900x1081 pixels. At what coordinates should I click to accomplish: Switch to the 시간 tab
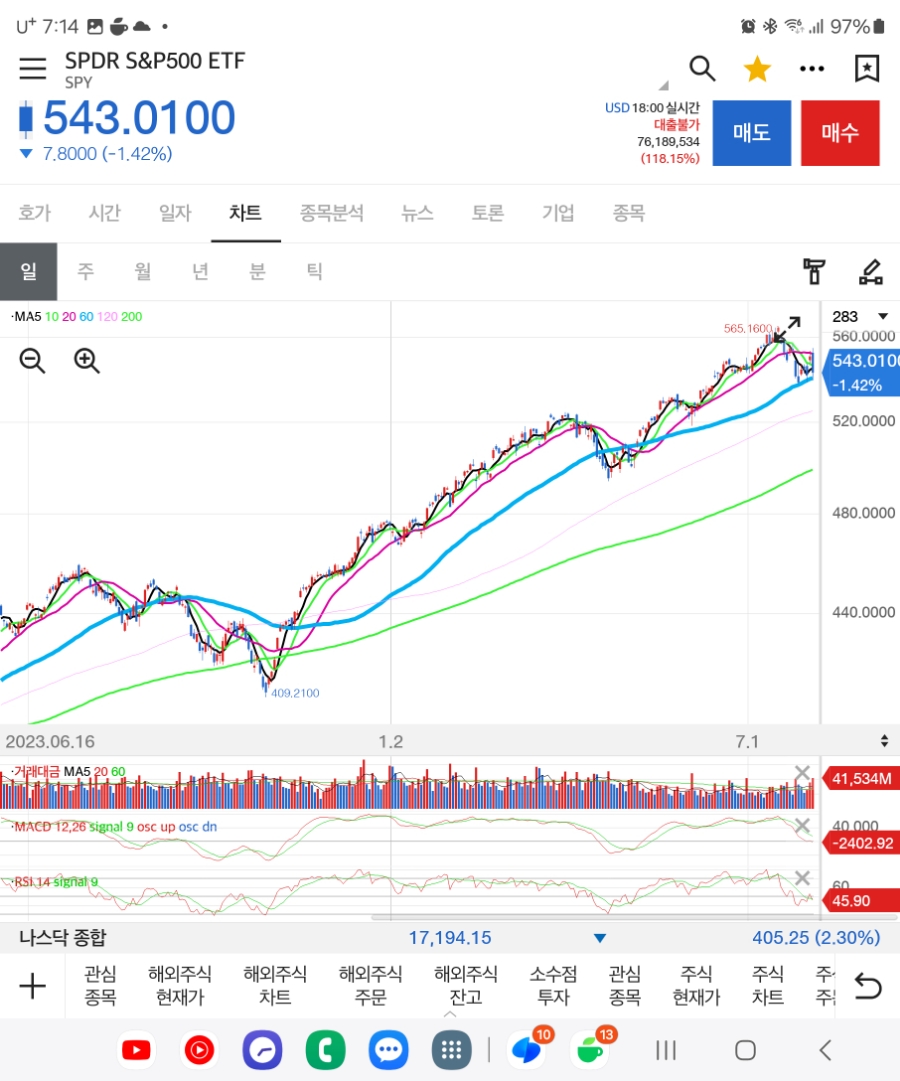(105, 212)
